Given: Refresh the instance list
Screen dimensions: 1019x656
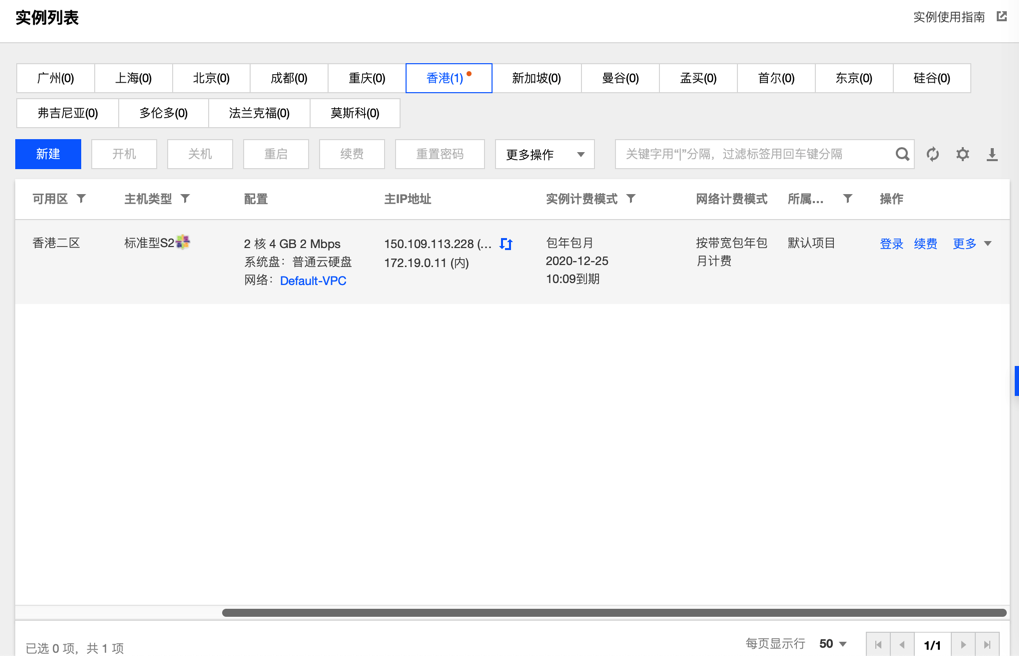Looking at the screenshot, I should pyautogui.click(x=933, y=154).
